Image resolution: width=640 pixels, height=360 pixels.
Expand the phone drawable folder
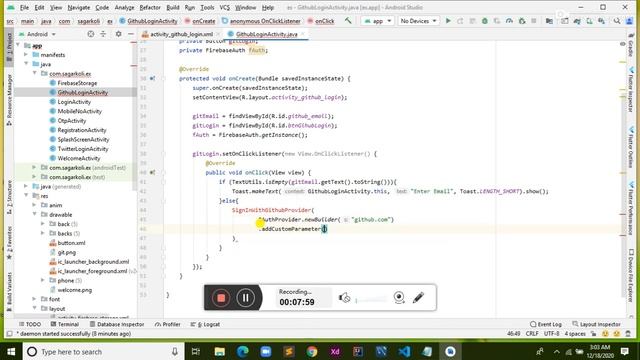(43, 280)
